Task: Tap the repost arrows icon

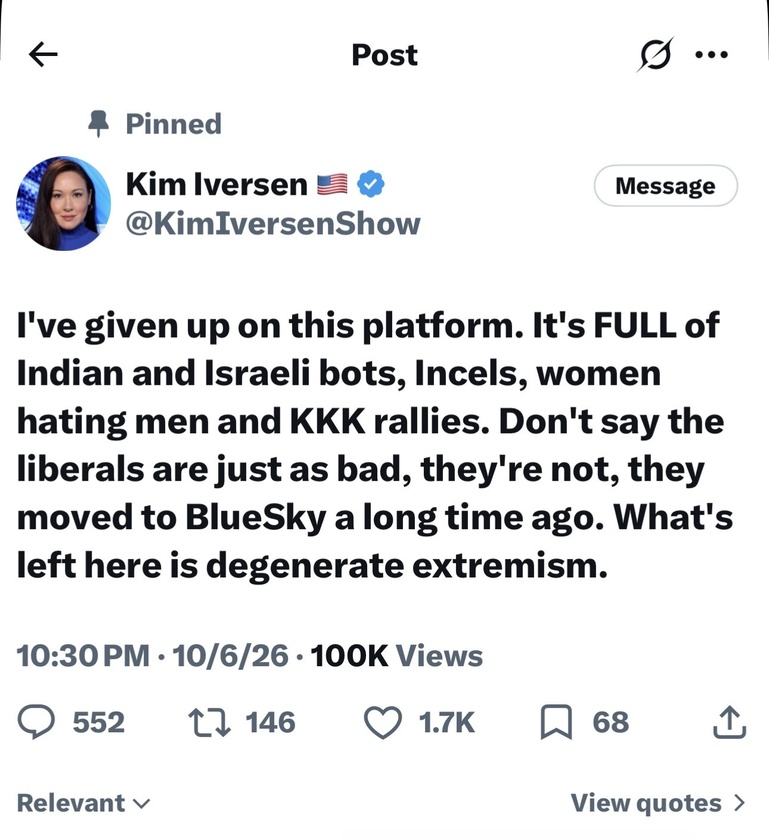Action: click(209, 722)
